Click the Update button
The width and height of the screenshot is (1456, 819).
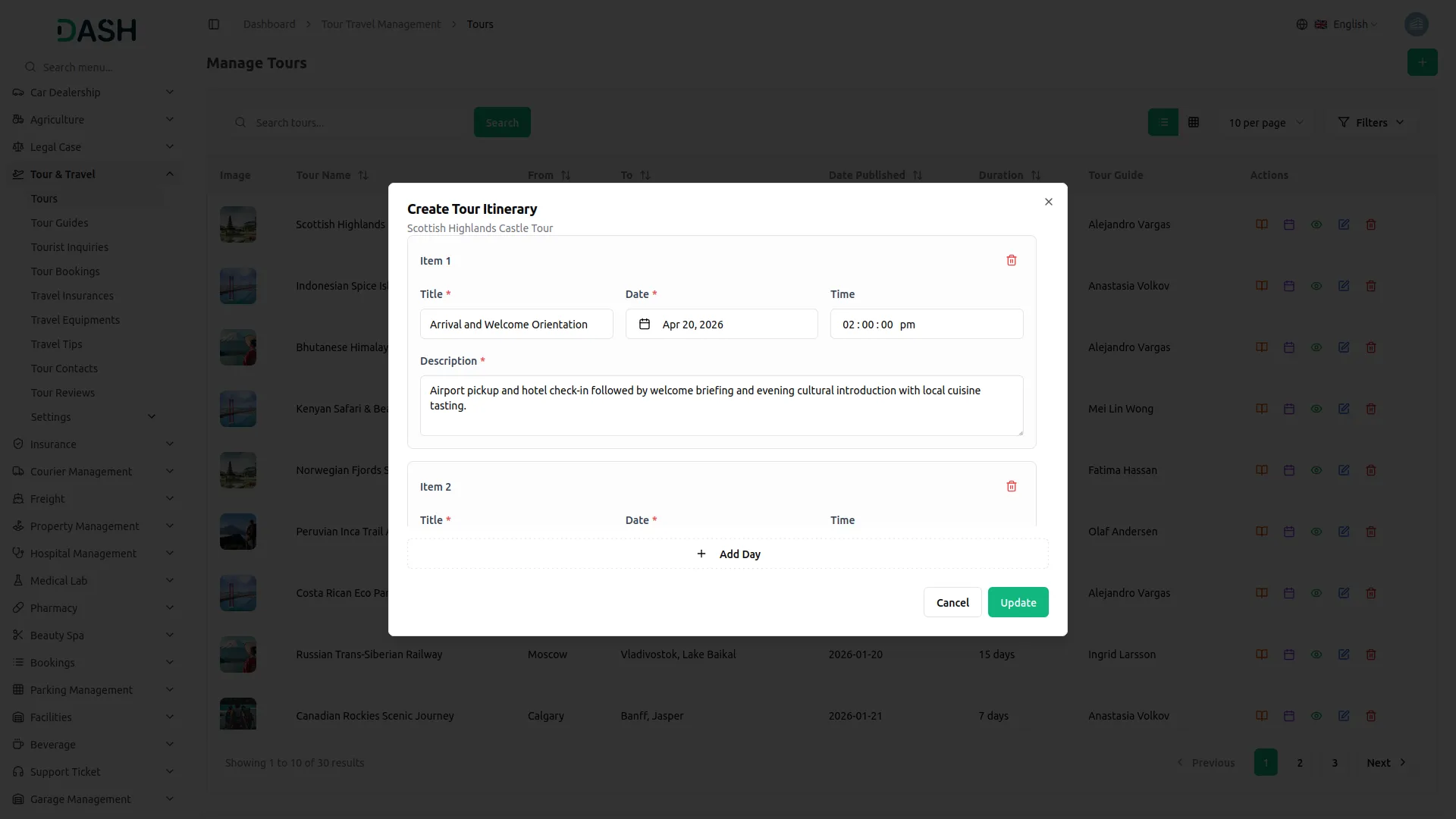coord(1018,602)
